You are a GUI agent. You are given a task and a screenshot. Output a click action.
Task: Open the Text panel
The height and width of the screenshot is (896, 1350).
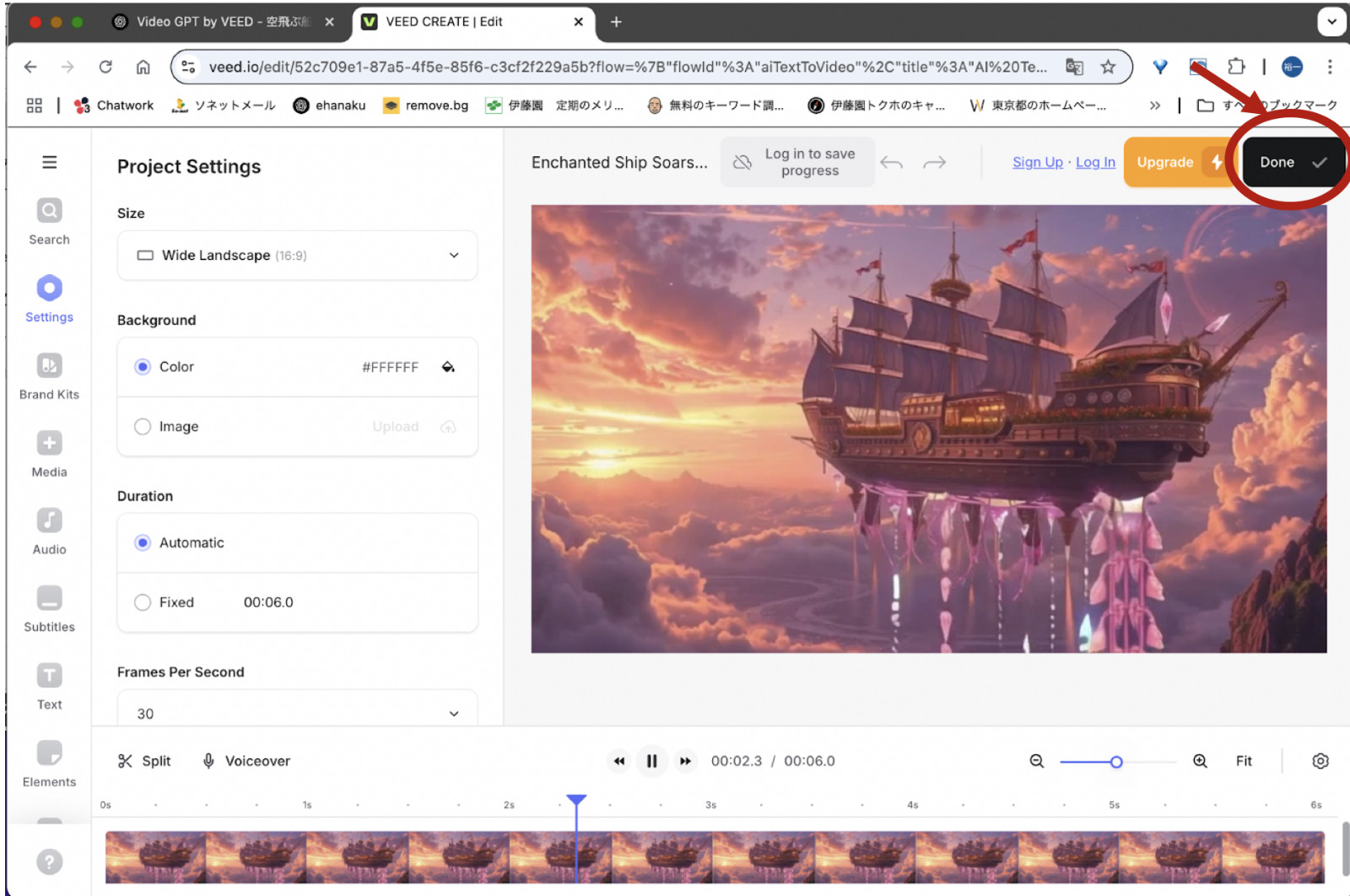click(49, 688)
